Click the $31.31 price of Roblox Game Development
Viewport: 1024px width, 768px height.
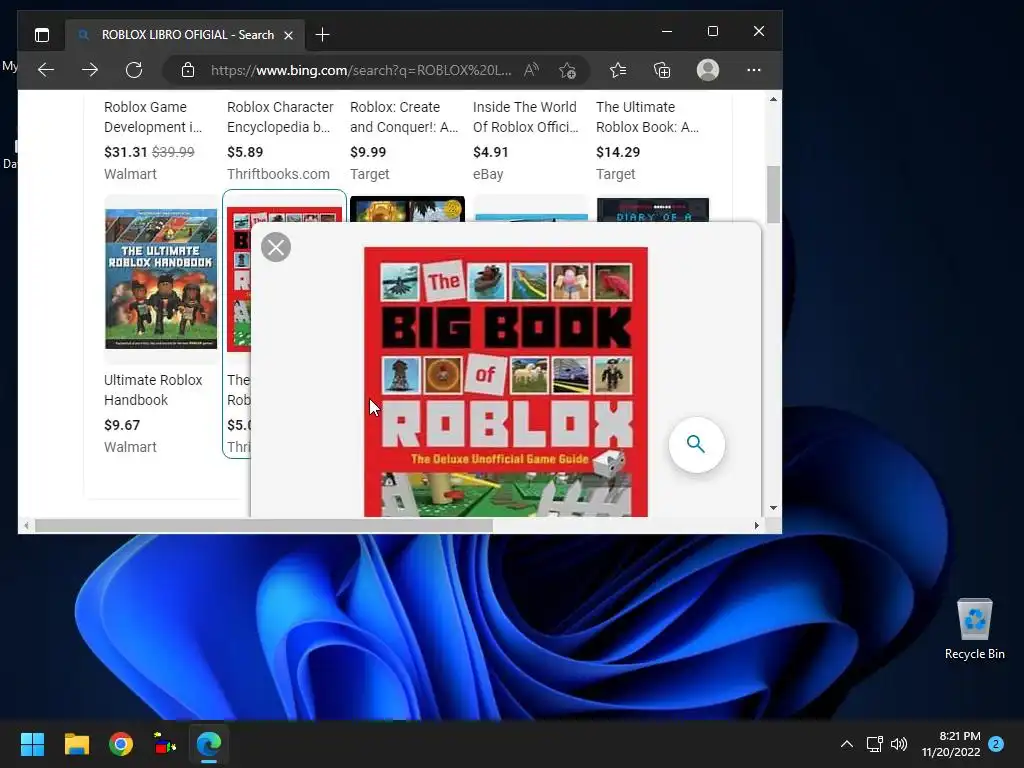[x=126, y=152]
